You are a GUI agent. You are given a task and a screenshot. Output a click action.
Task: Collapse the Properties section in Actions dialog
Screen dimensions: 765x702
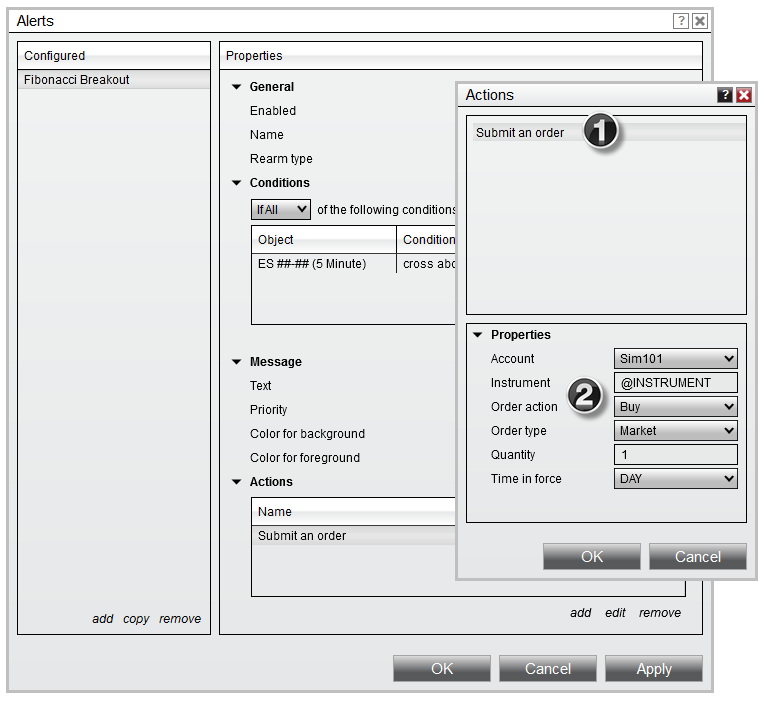tap(478, 335)
